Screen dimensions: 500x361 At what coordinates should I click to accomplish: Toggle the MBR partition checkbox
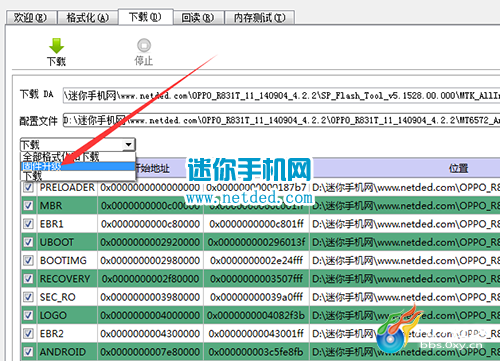(28, 206)
